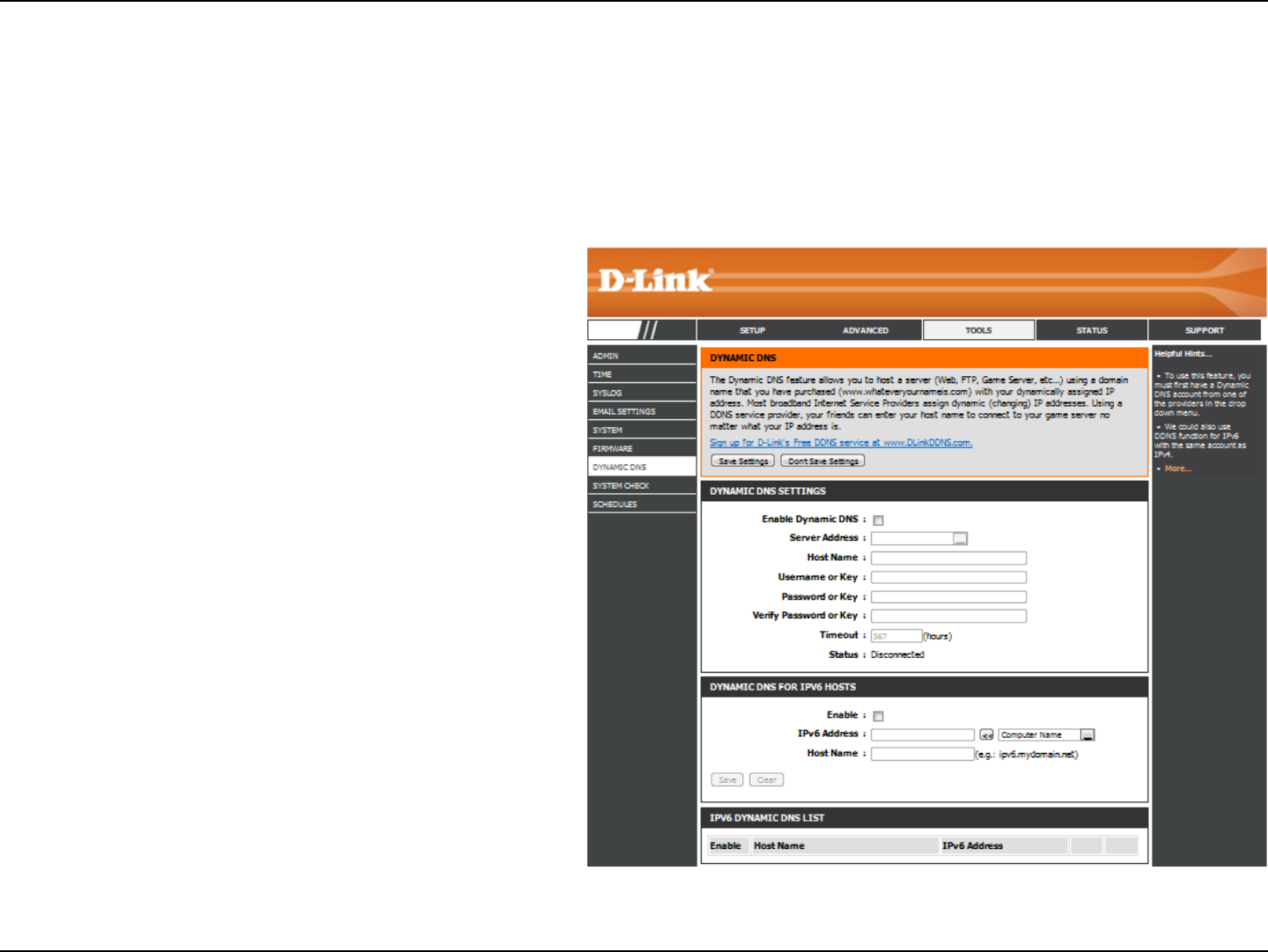Select DYNAMIC DNS in sidebar
Image resolution: width=1268 pixels, height=952 pixels.
point(642,467)
